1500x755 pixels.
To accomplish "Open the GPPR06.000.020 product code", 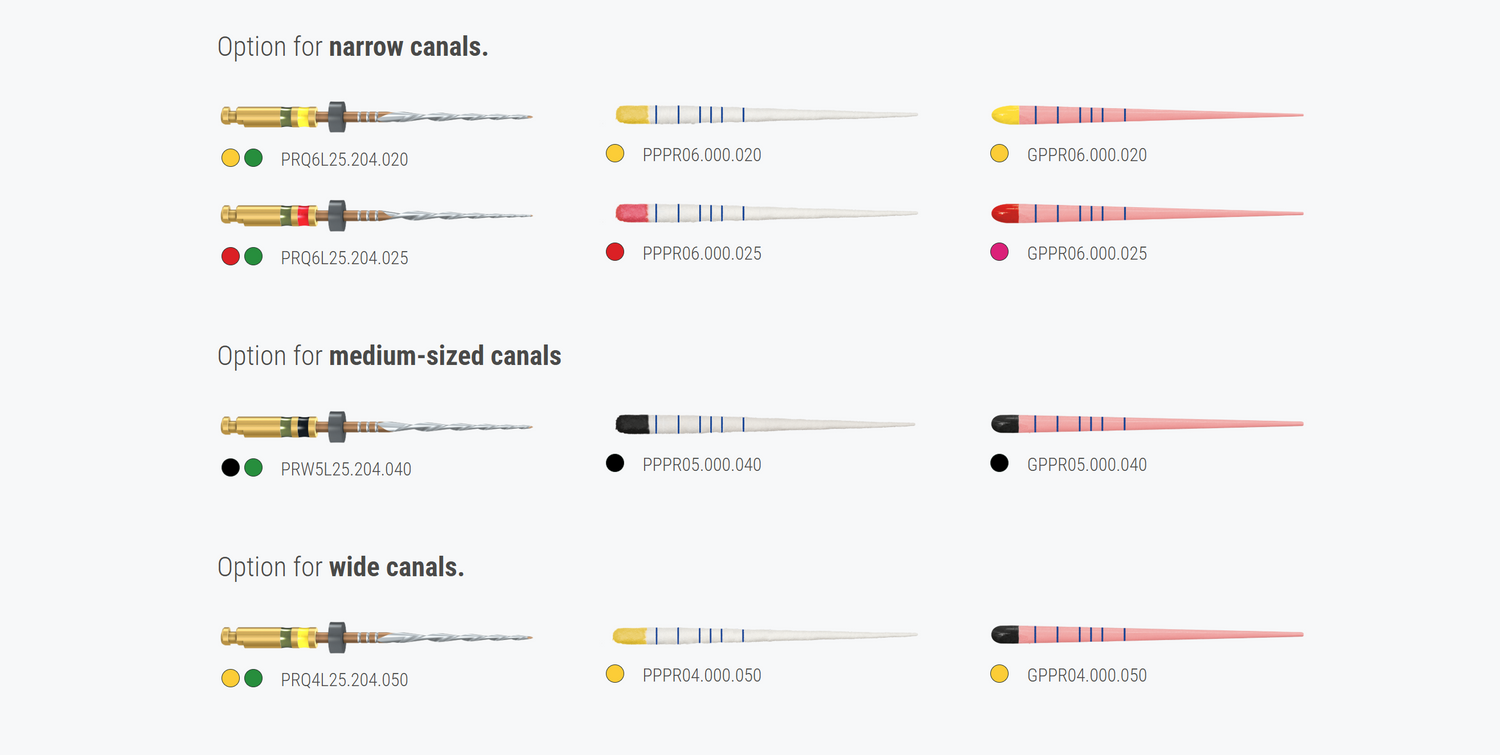I will pyautogui.click(x=1086, y=155).
